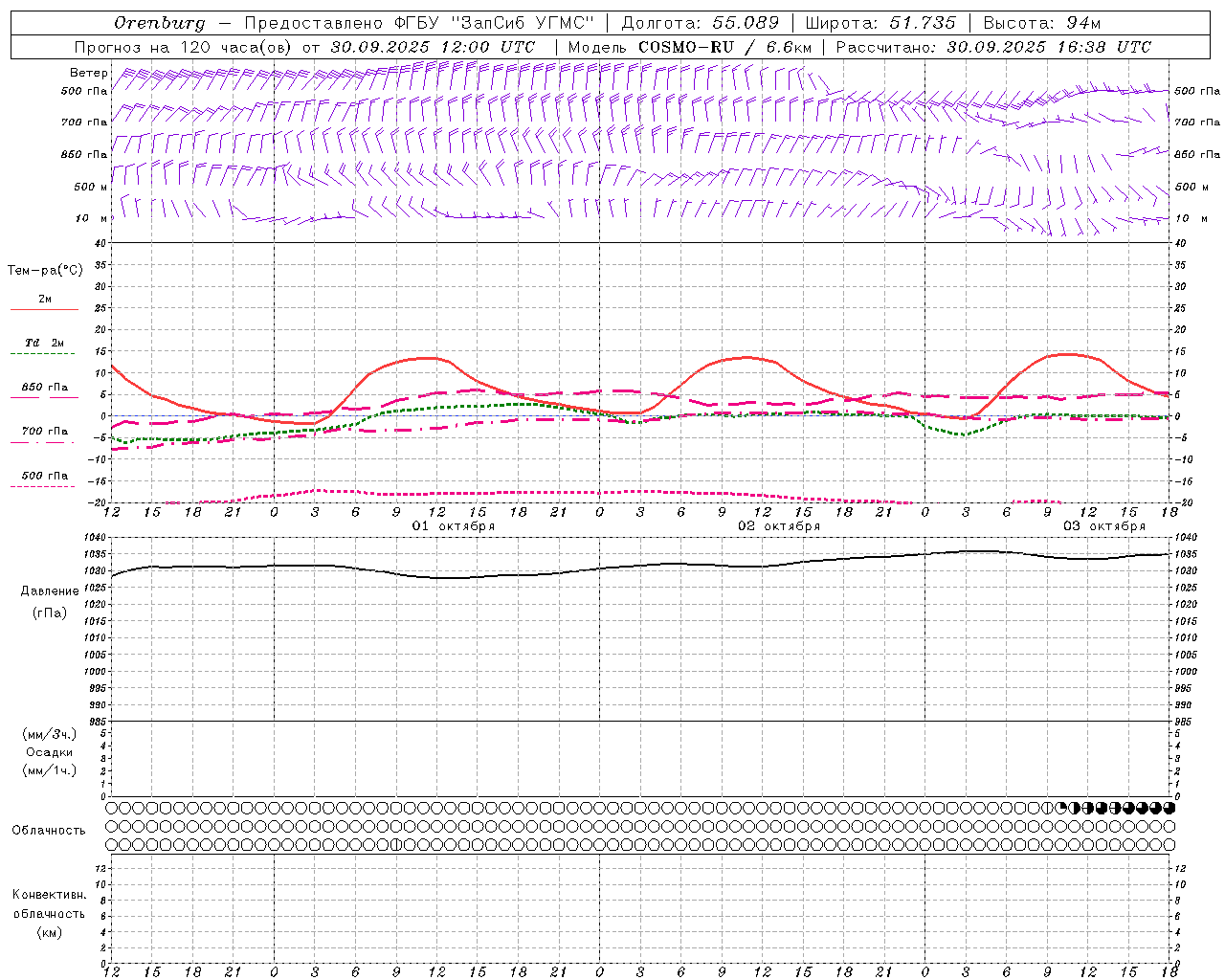
Task: Click the computed time "30.09.2025 16:38 UTC"
Action: tap(1049, 47)
